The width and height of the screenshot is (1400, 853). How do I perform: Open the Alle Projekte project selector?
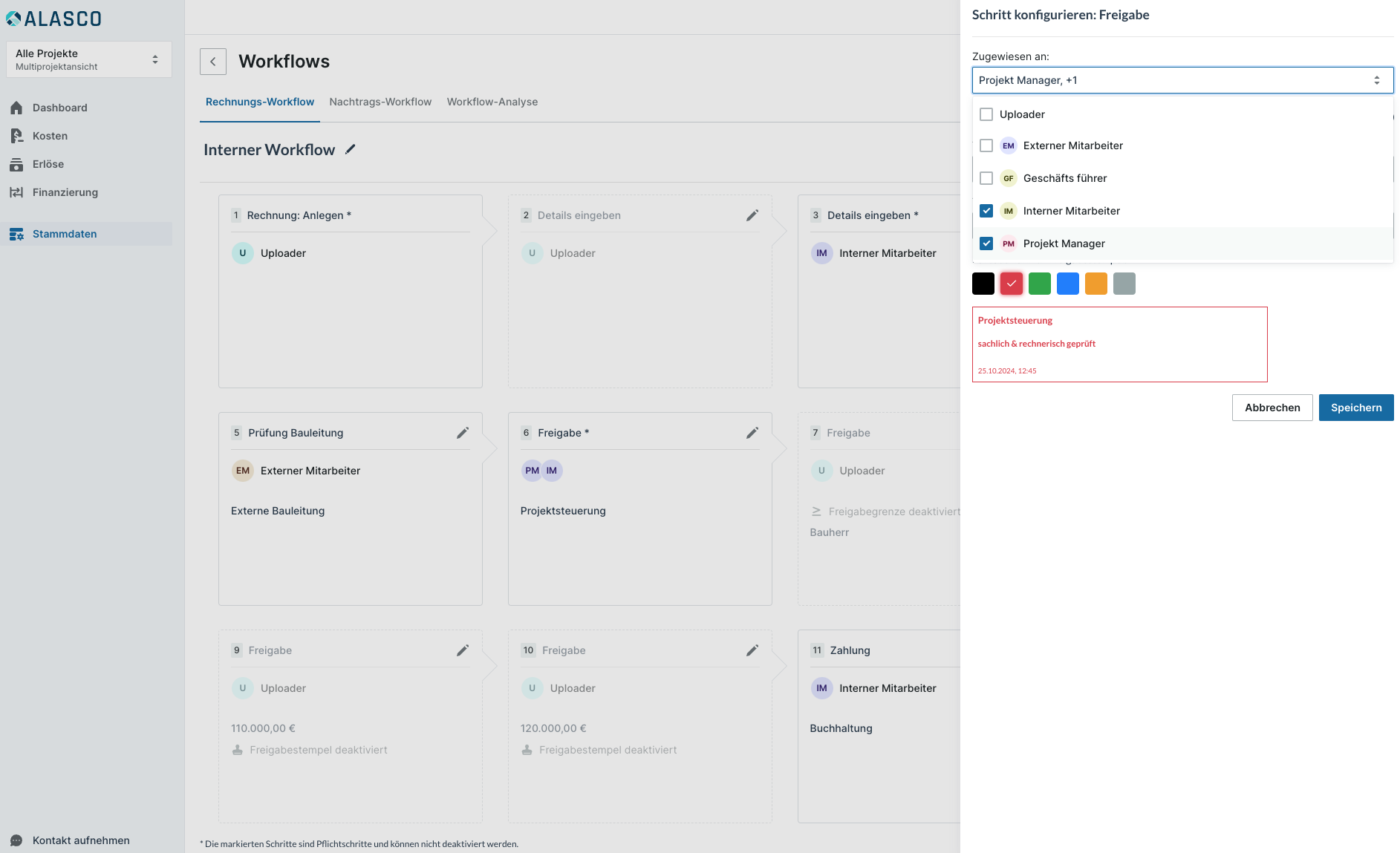(x=88, y=59)
